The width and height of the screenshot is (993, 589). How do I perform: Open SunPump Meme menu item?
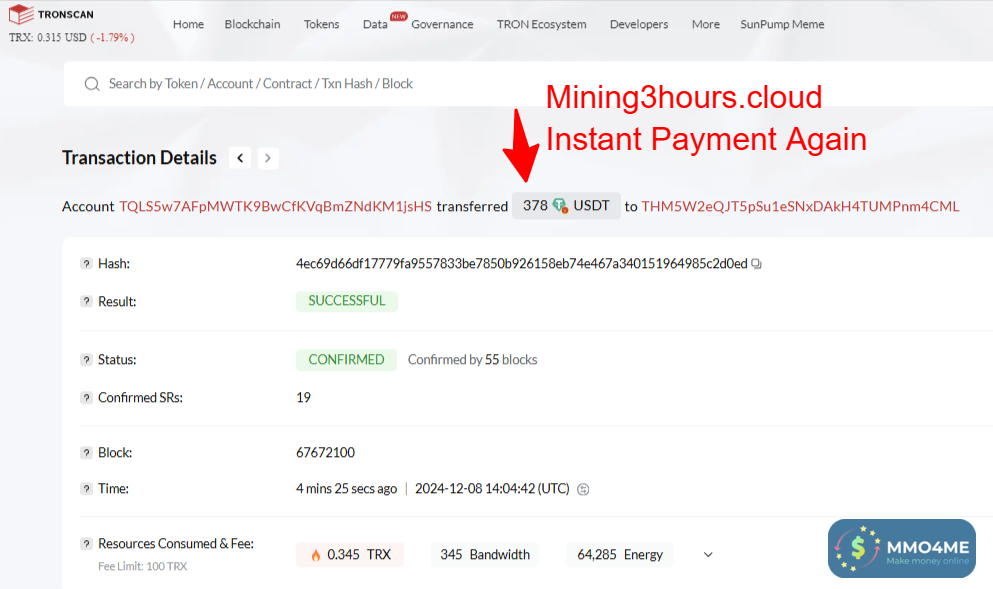(782, 24)
